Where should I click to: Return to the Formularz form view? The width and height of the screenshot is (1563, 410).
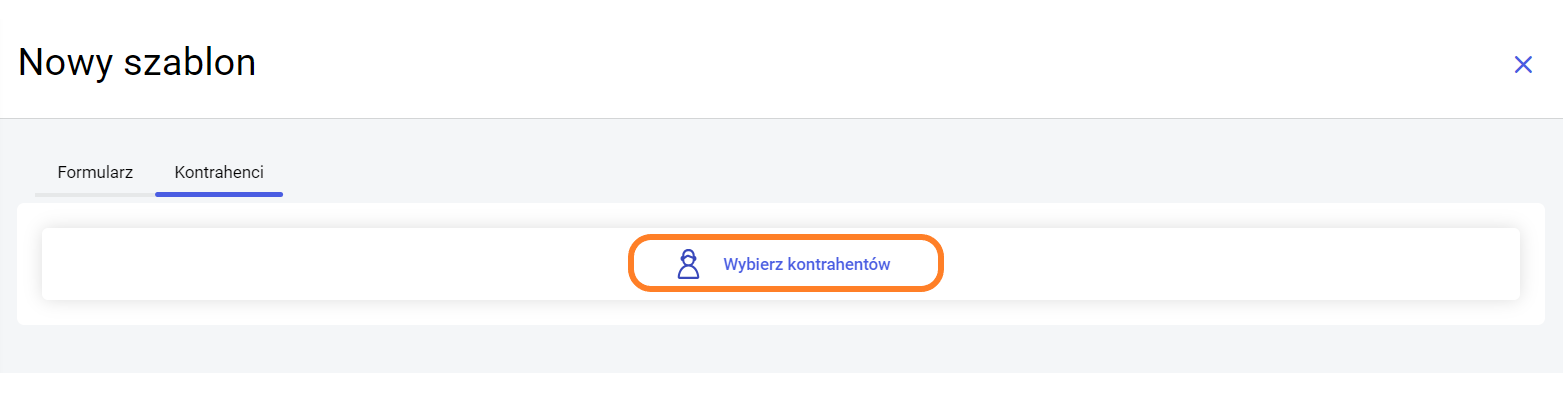click(x=95, y=172)
